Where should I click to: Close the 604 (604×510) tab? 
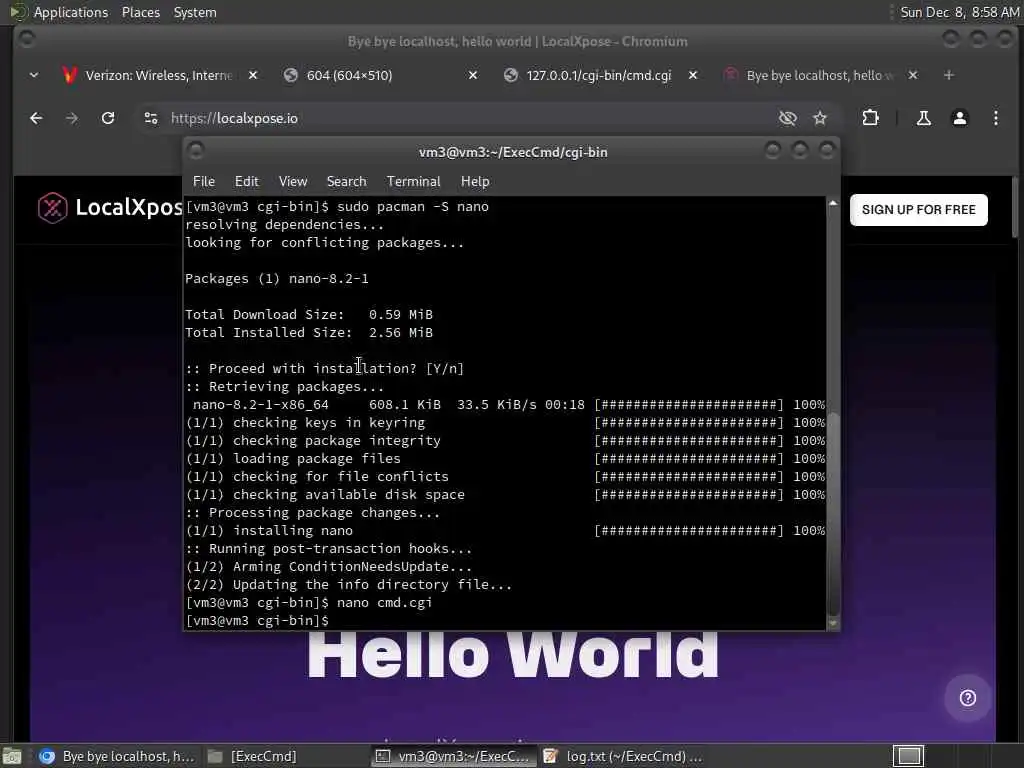(x=473, y=76)
